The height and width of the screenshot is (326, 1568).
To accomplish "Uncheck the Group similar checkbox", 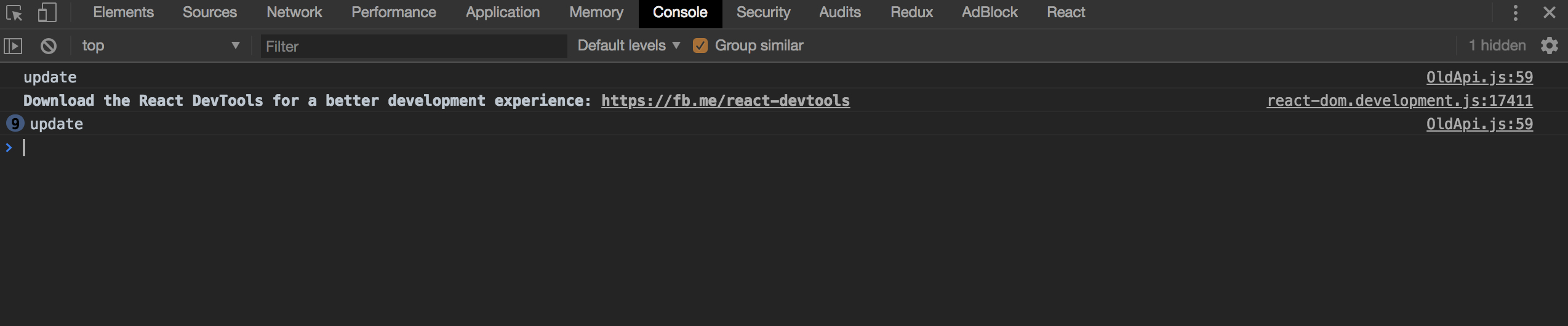I will coord(700,46).
